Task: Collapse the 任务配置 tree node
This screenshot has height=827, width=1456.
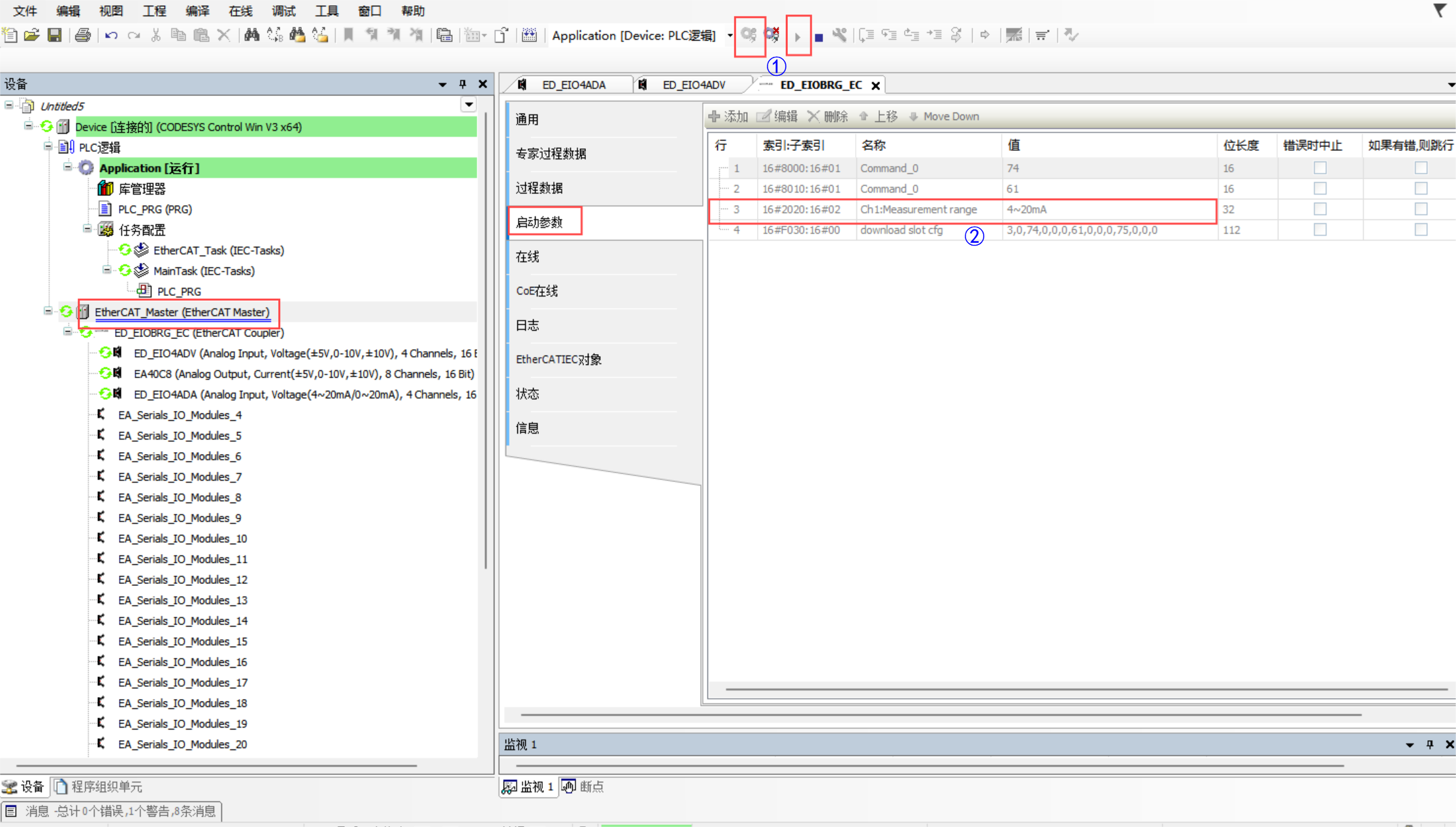Action: [x=88, y=229]
